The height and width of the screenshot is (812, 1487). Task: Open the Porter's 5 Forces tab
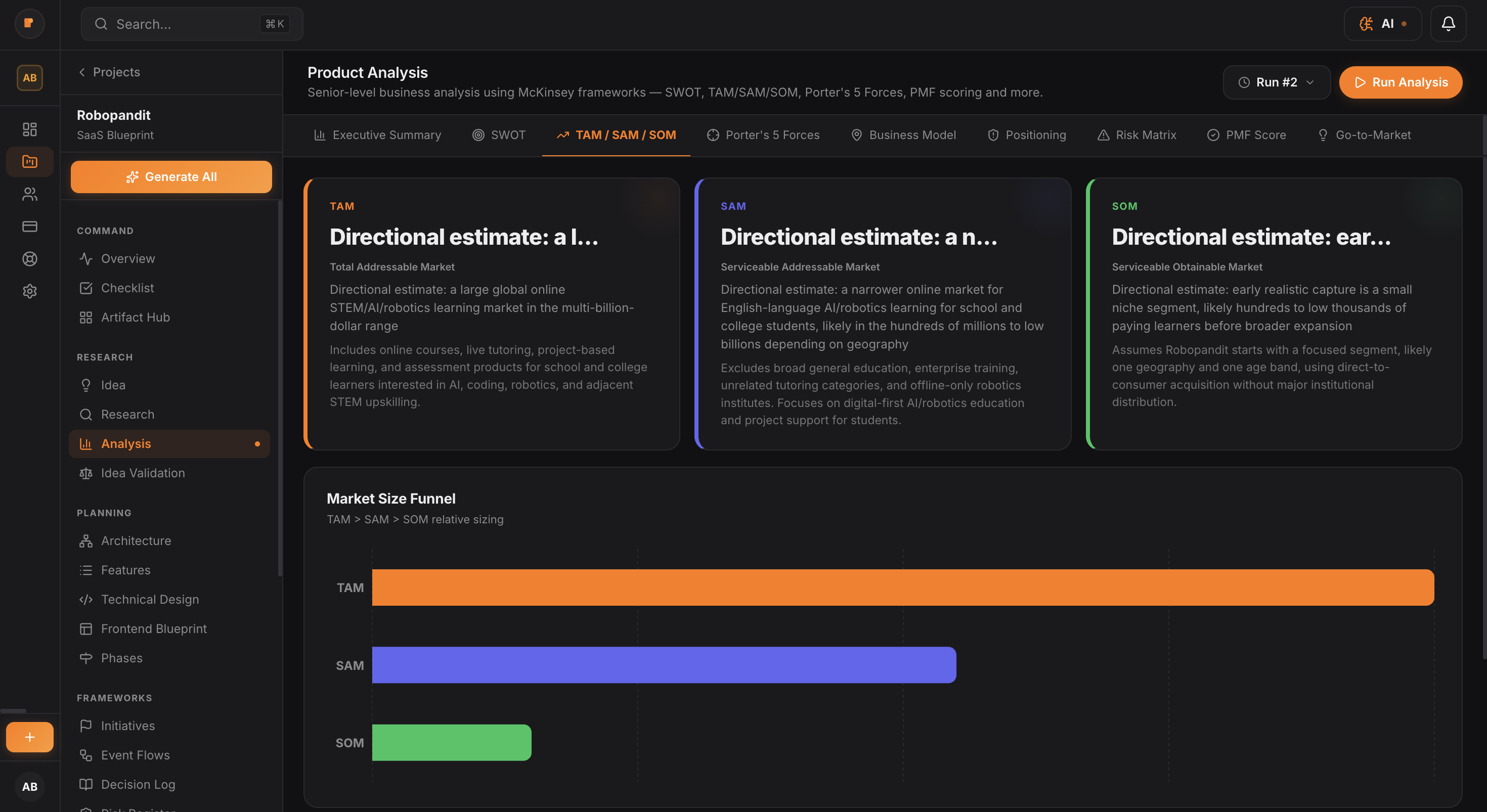tap(763, 135)
